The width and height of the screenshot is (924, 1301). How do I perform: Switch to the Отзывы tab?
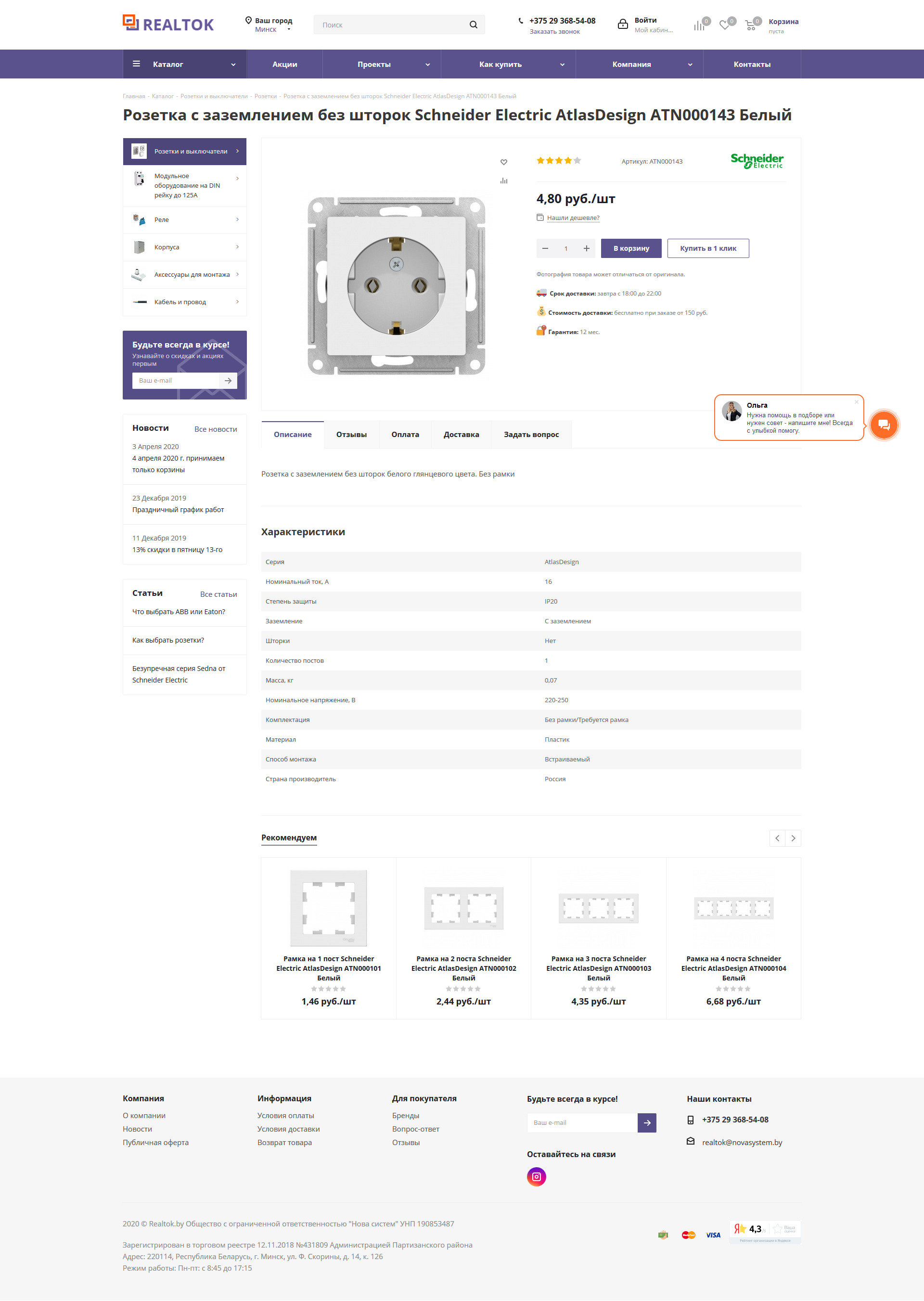point(351,434)
